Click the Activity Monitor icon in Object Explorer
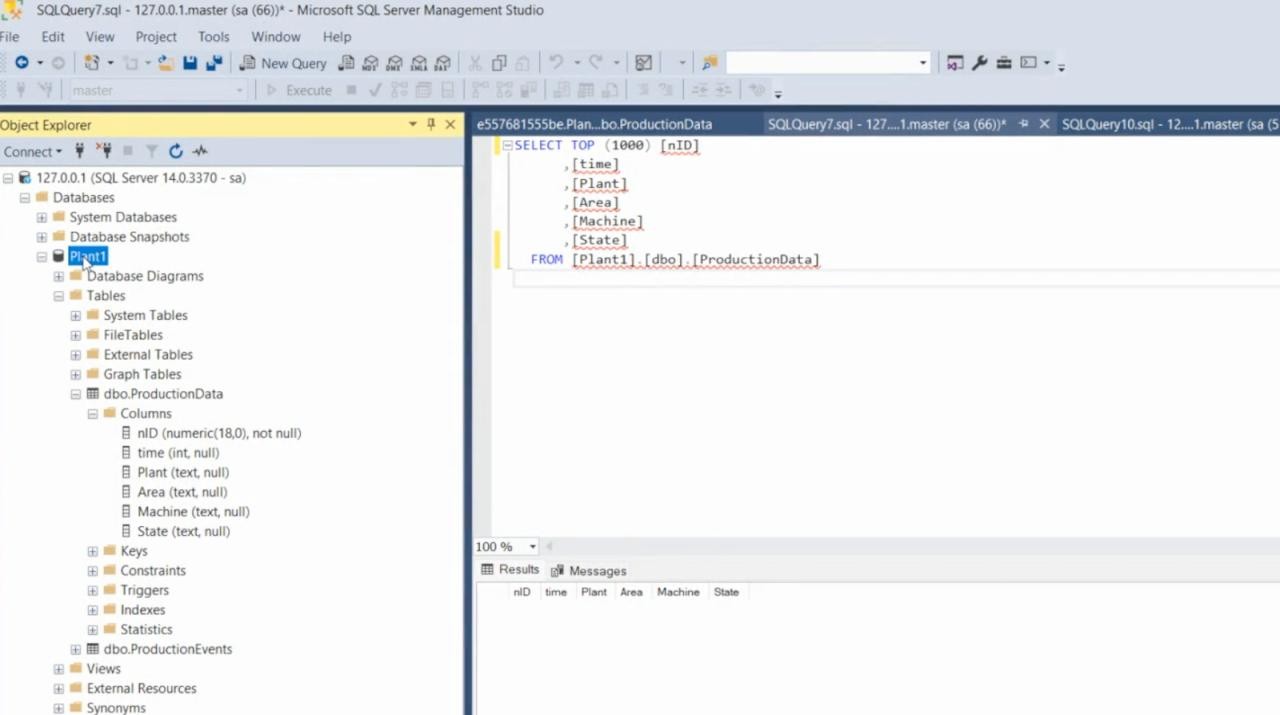 coord(200,151)
